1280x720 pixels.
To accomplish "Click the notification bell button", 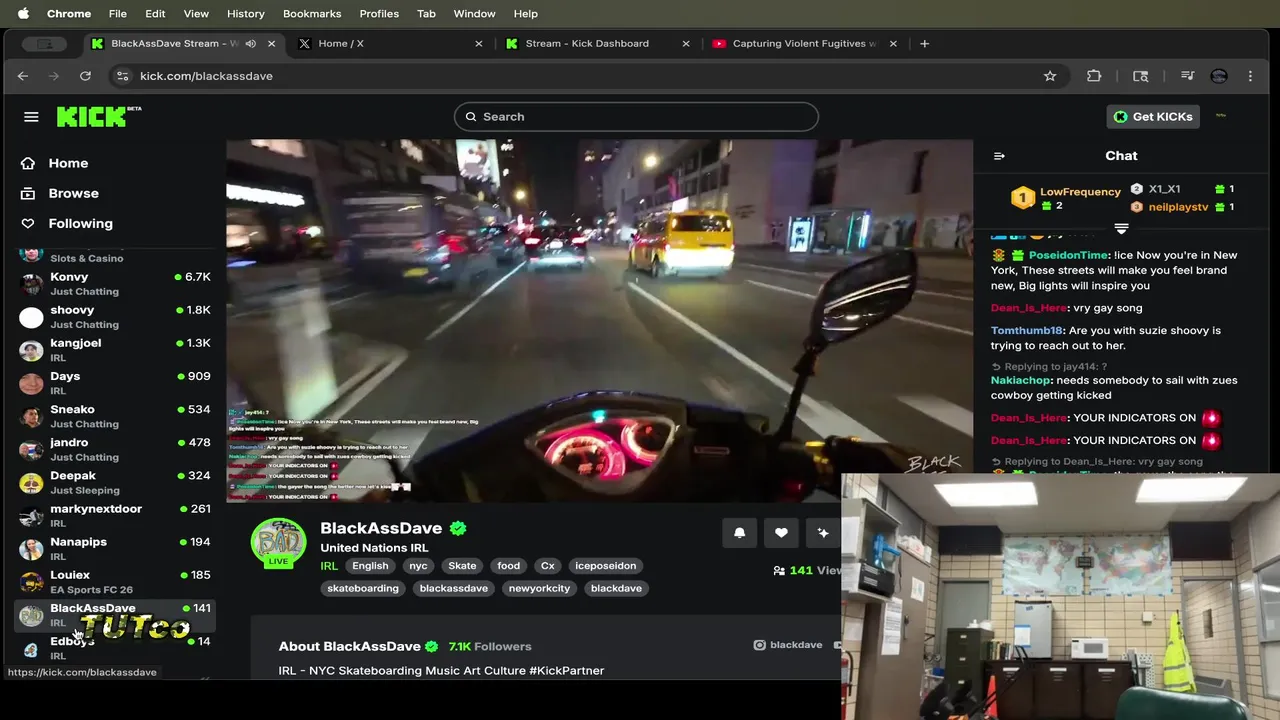I will pyautogui.click(x=739, y=533).
